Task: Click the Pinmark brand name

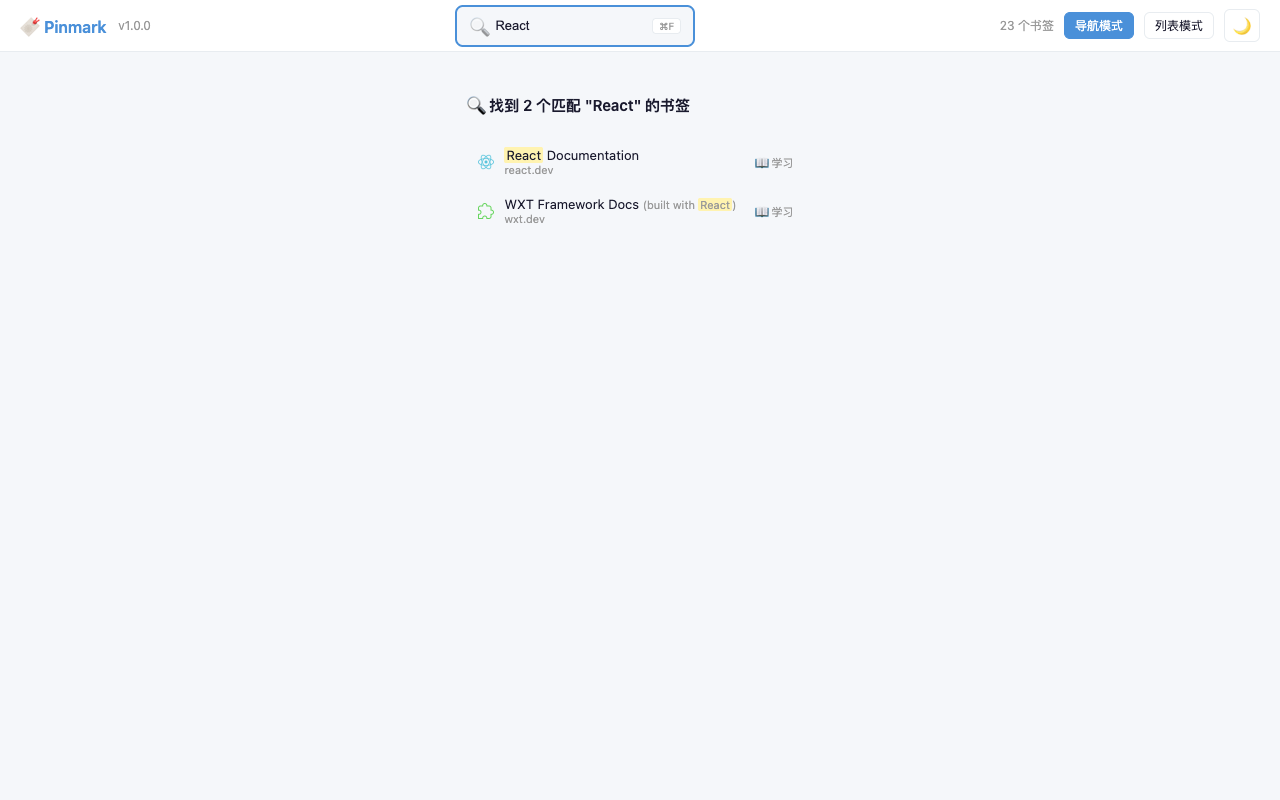Action: [75, 27]
